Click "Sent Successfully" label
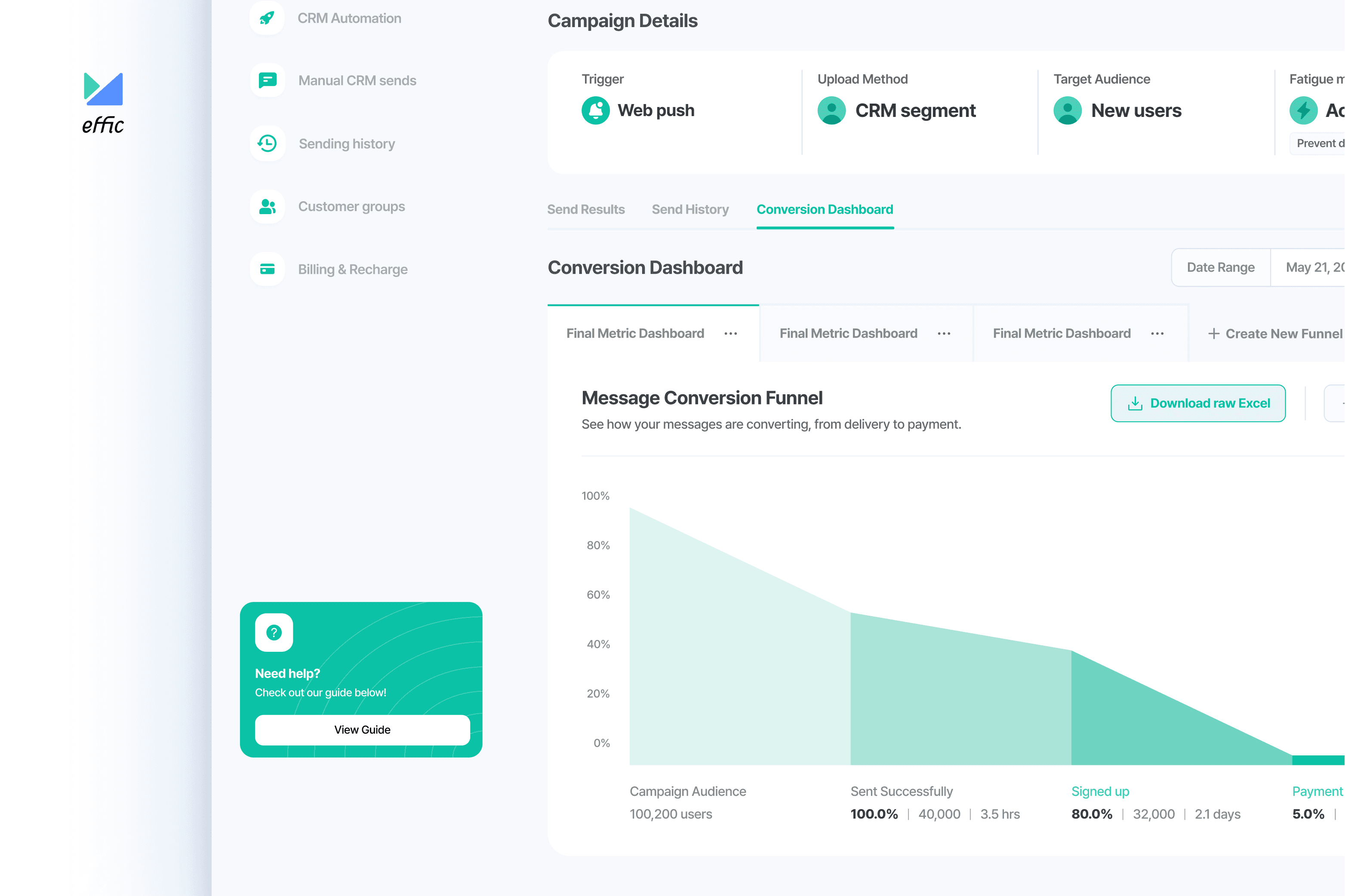The width and height of the screenshot is (1345, 896). pos(902,792)
